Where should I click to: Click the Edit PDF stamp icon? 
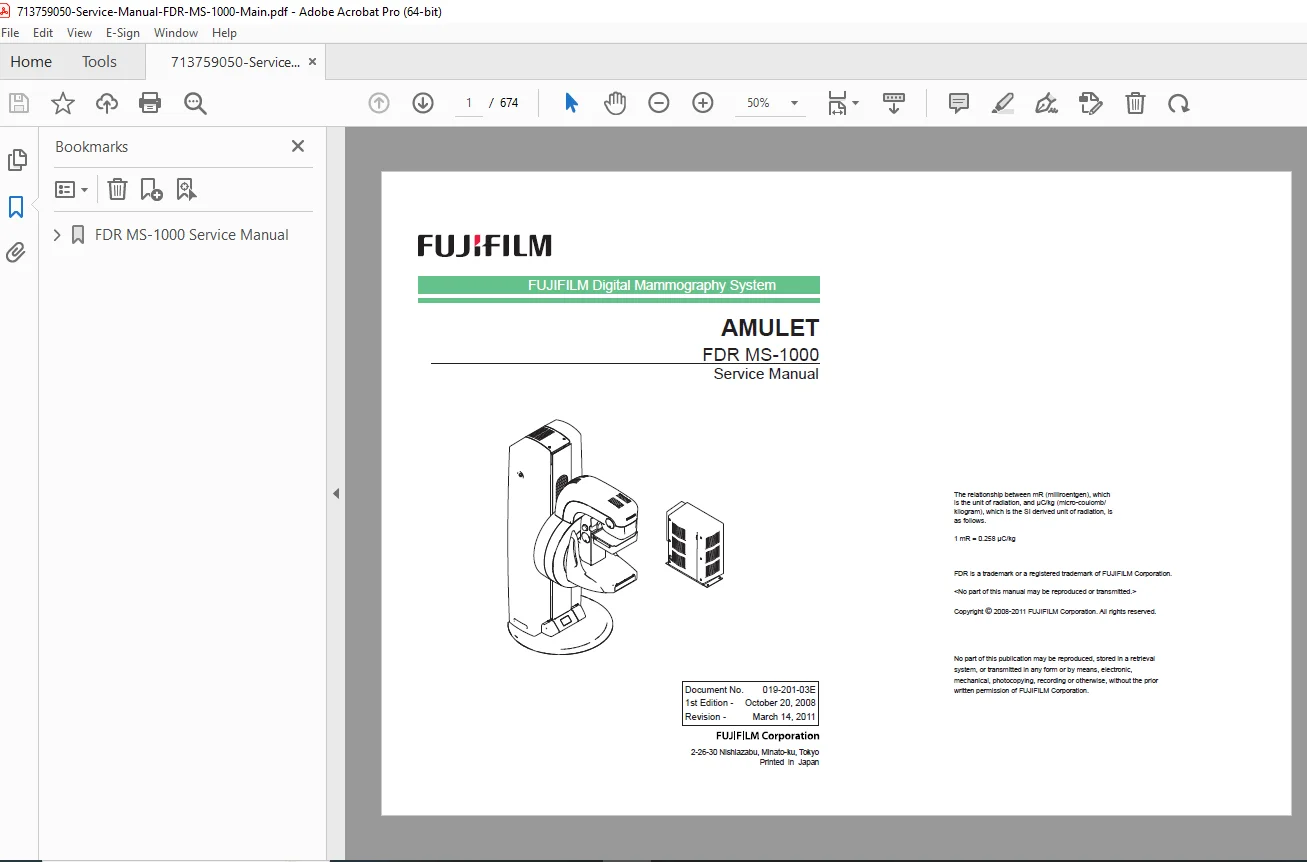[1091, 103]
